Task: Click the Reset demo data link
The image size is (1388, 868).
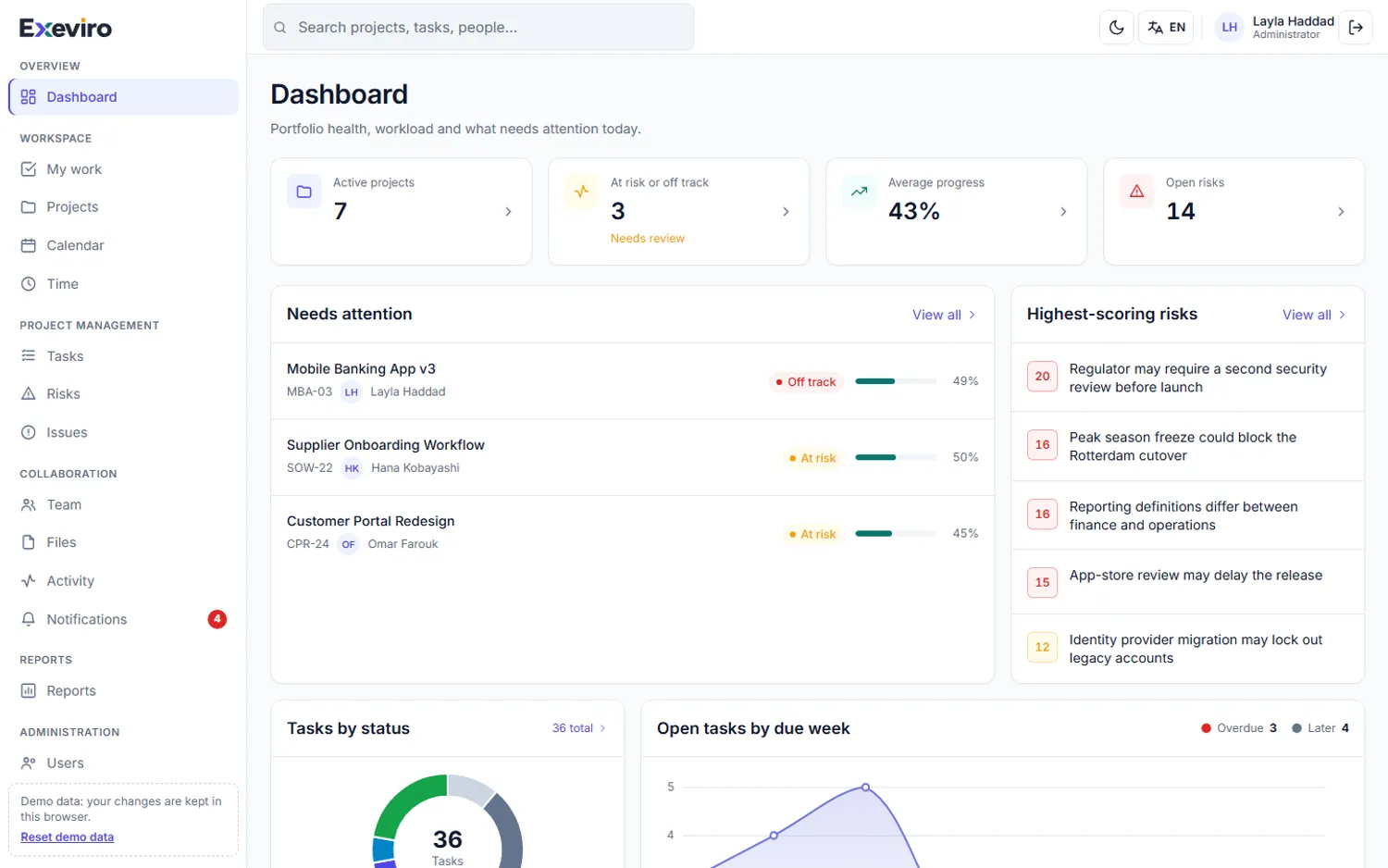Action: [68, 837]
